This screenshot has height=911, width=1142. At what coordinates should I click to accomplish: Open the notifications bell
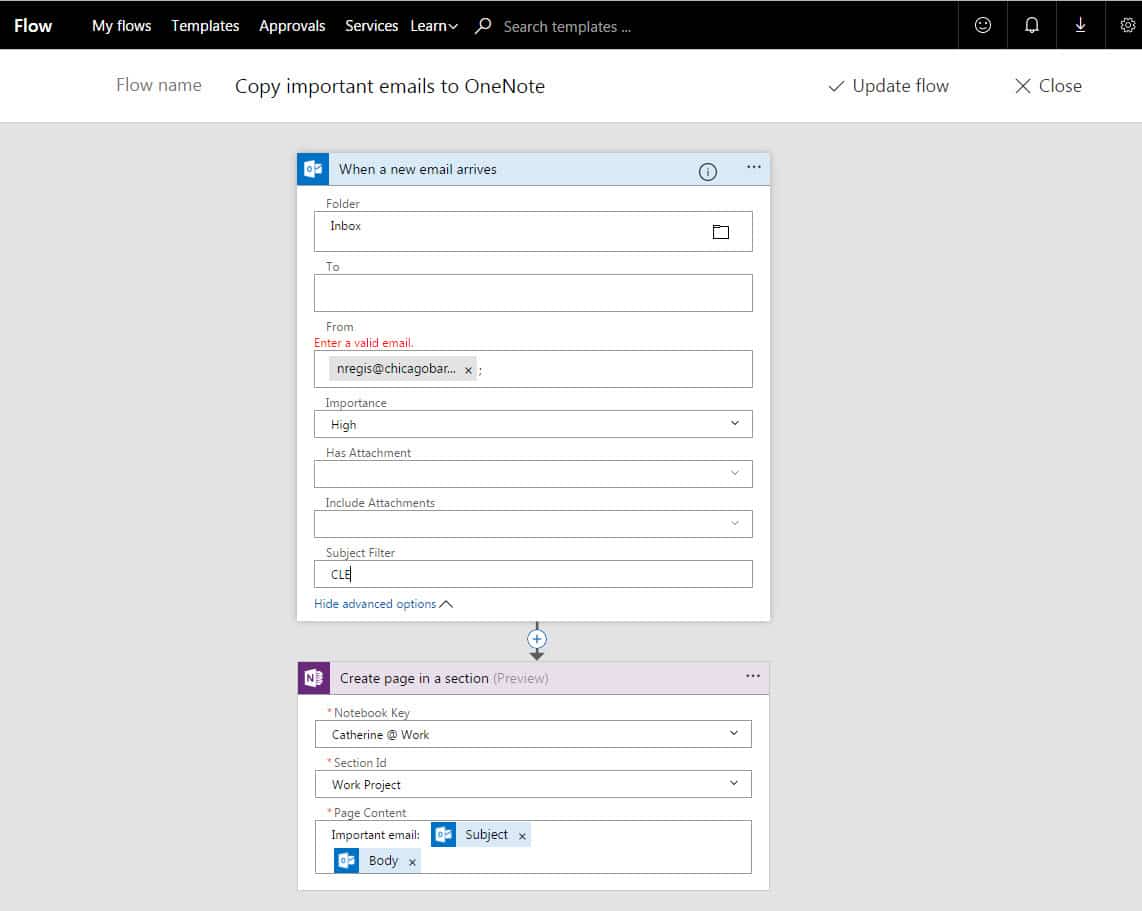1031,25
